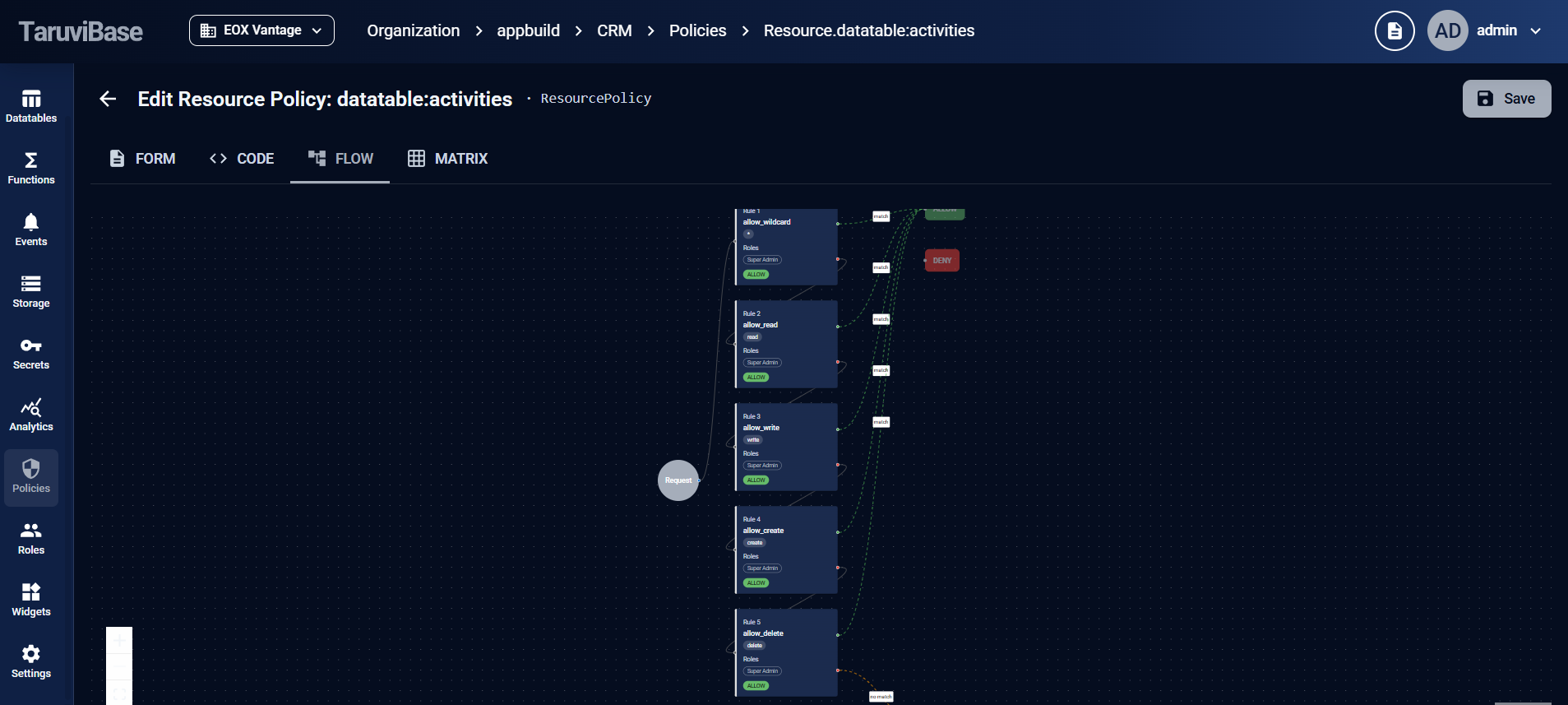This screenshot has width=1568, height=705.
Task: Open the Events bell section
Action: tap(31, 230)
